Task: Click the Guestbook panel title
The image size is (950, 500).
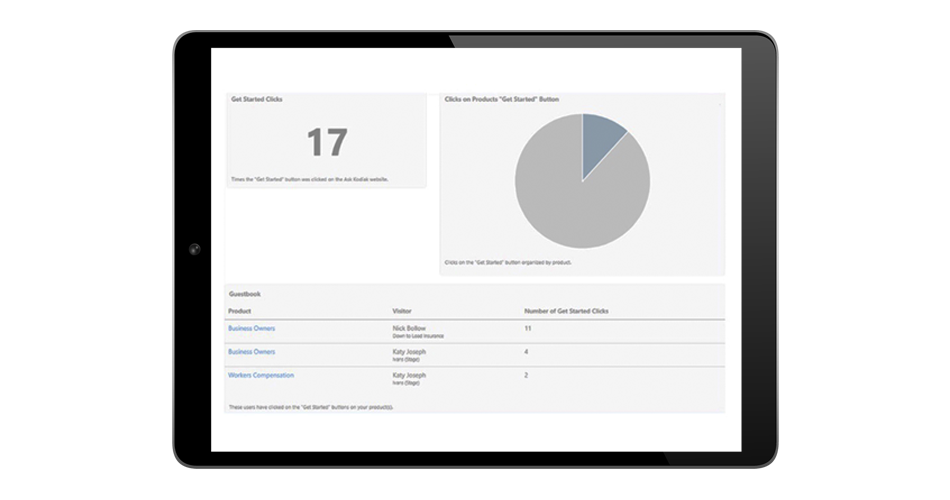Action: point(245,294)
